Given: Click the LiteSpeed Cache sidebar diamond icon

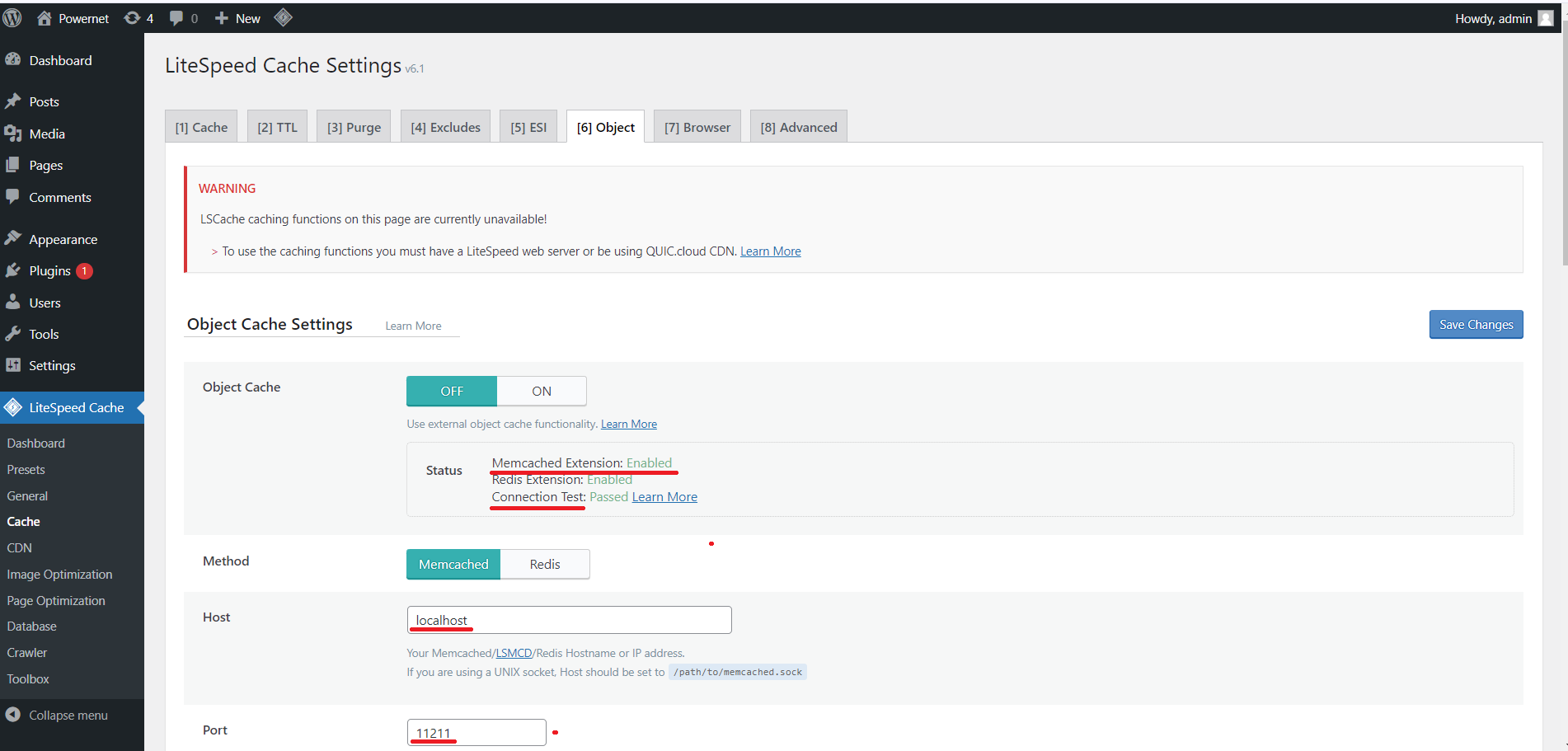Looking at the screenshot, I should 12,407.
